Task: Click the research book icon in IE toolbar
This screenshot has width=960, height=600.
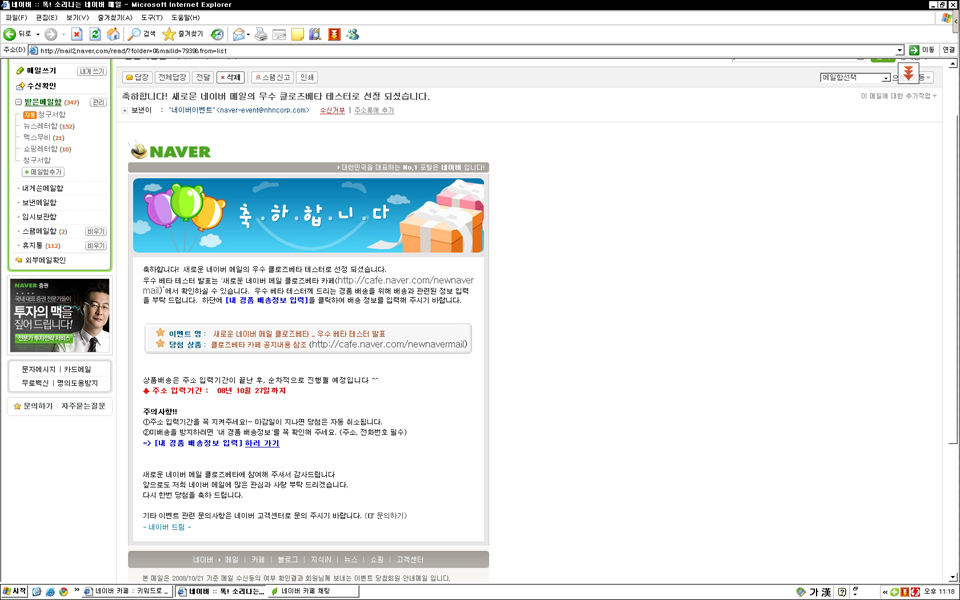Action: 315,34
